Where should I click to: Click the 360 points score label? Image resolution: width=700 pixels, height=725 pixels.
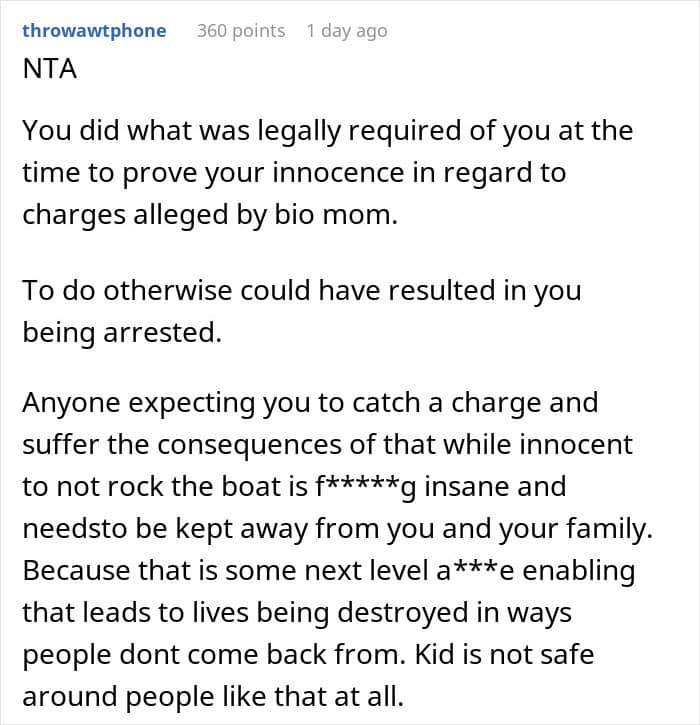click(241, 31)
